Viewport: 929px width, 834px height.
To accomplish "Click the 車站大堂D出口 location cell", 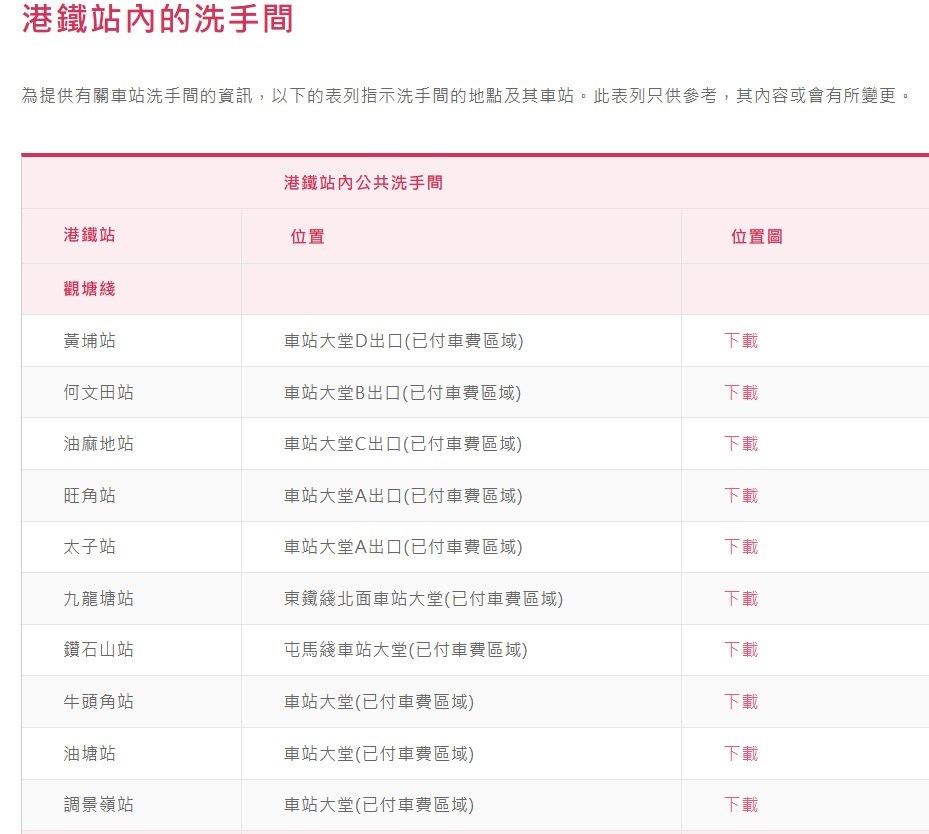I will click(403, 341).
